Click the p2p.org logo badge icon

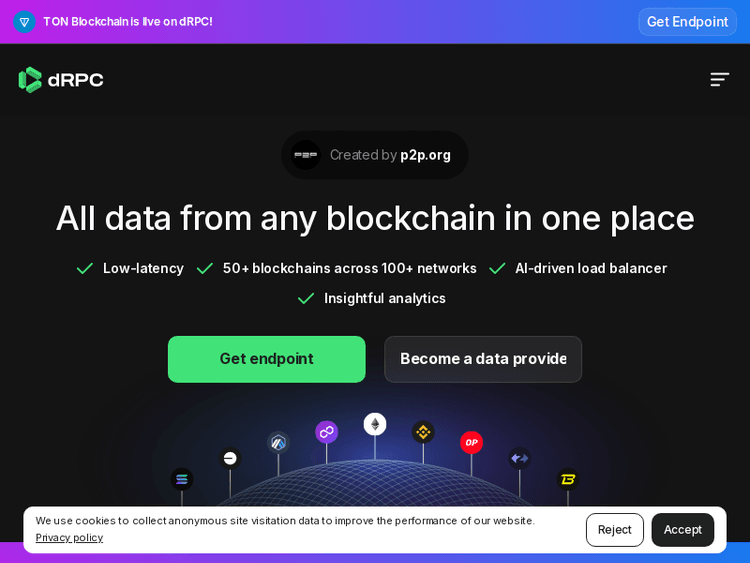305,155
